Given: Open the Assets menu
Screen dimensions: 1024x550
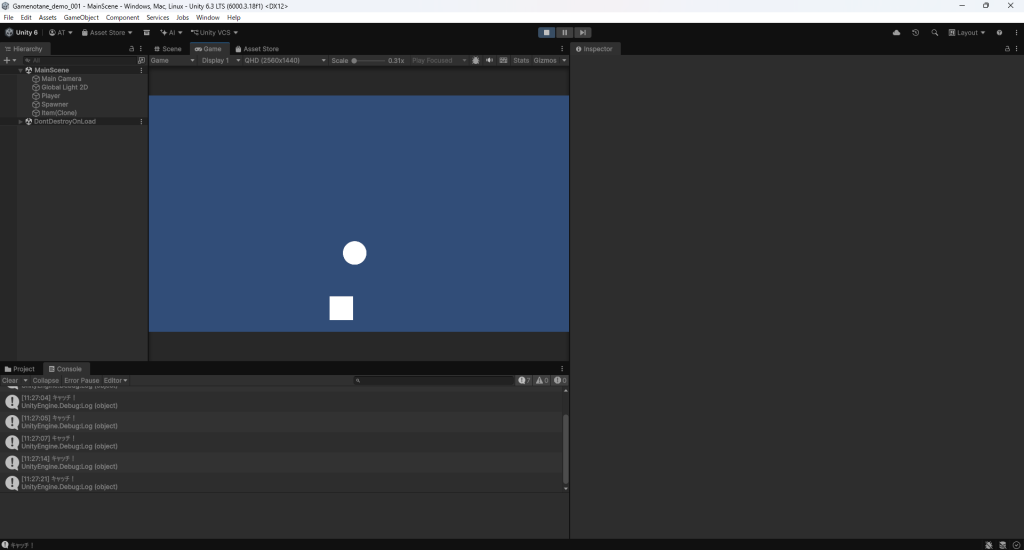Looking at the screenshot, I should pos(48,18).
